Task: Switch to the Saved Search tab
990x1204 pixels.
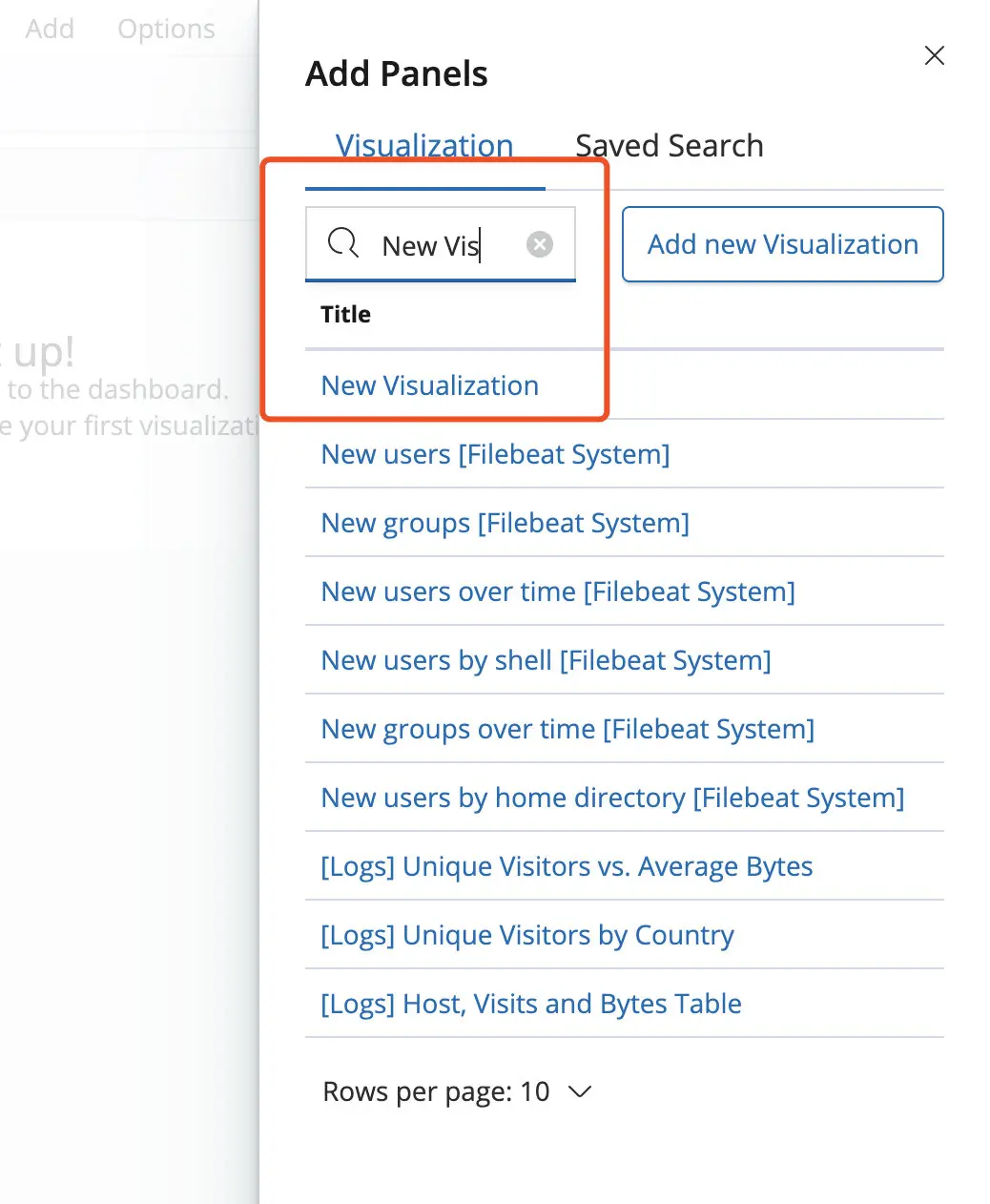Action: [x=669, y=146]
